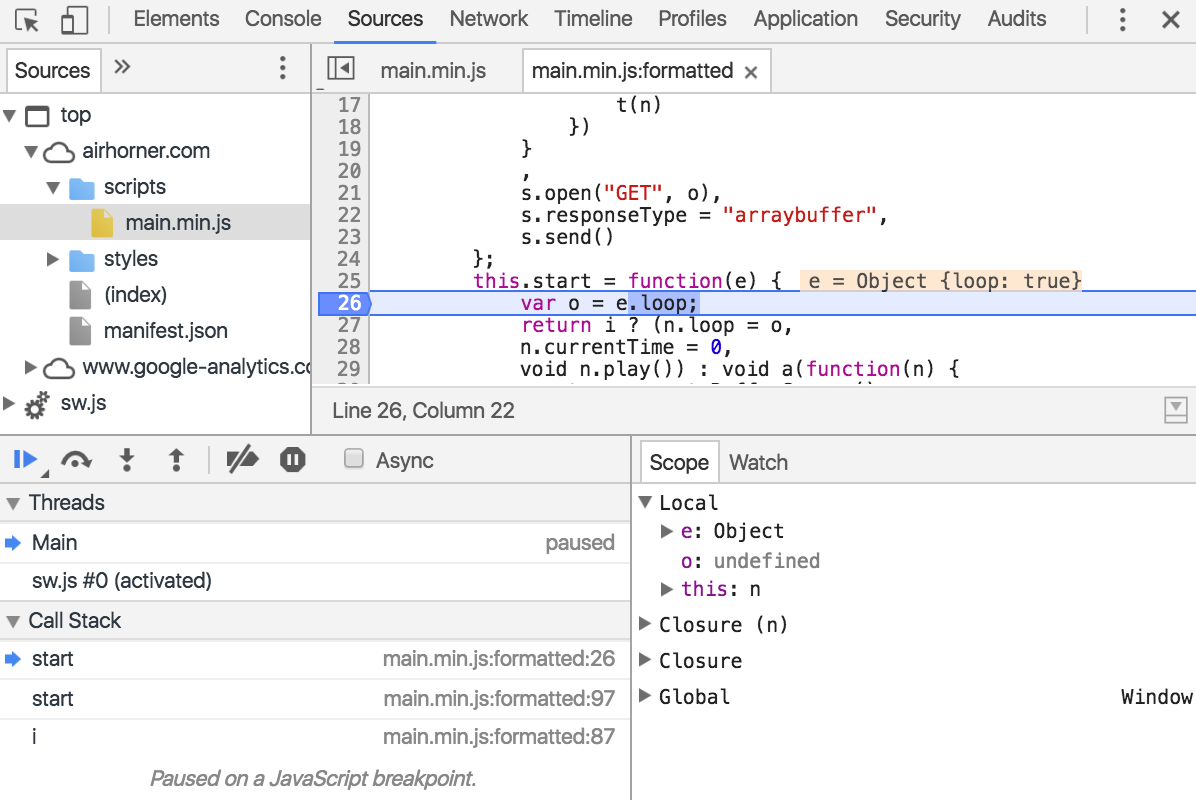The width and height of the screenshot is (1196, 800).
Task: Collapse the Call Stack section
Action: click(13, 621)
